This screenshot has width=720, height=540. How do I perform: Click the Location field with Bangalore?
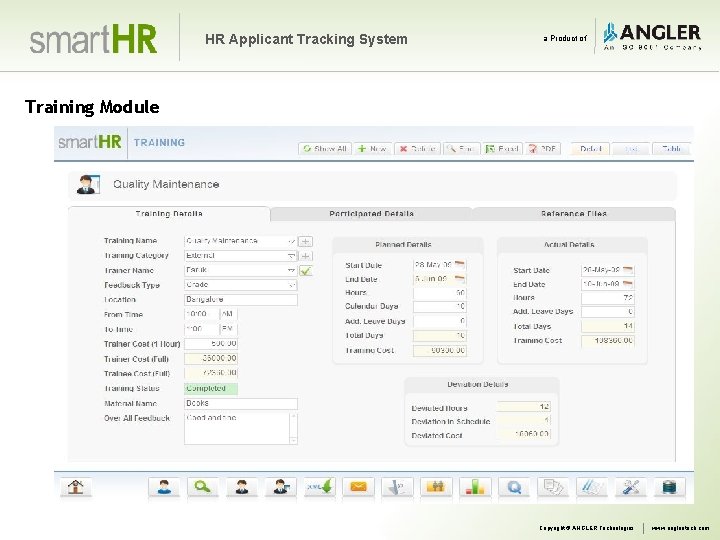pos(241,299)
